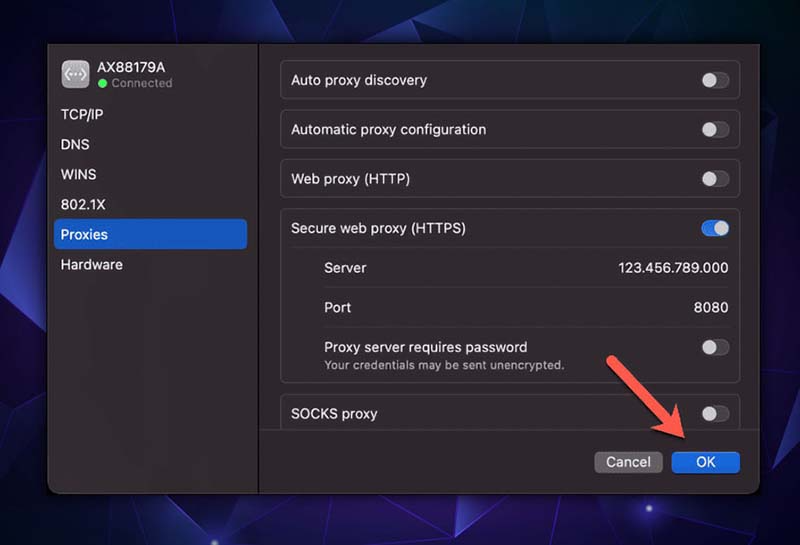This screenshot has width=800, height=545.
Task: Toggle Proxy server requires password switch
Action: (x=715, y=347)
